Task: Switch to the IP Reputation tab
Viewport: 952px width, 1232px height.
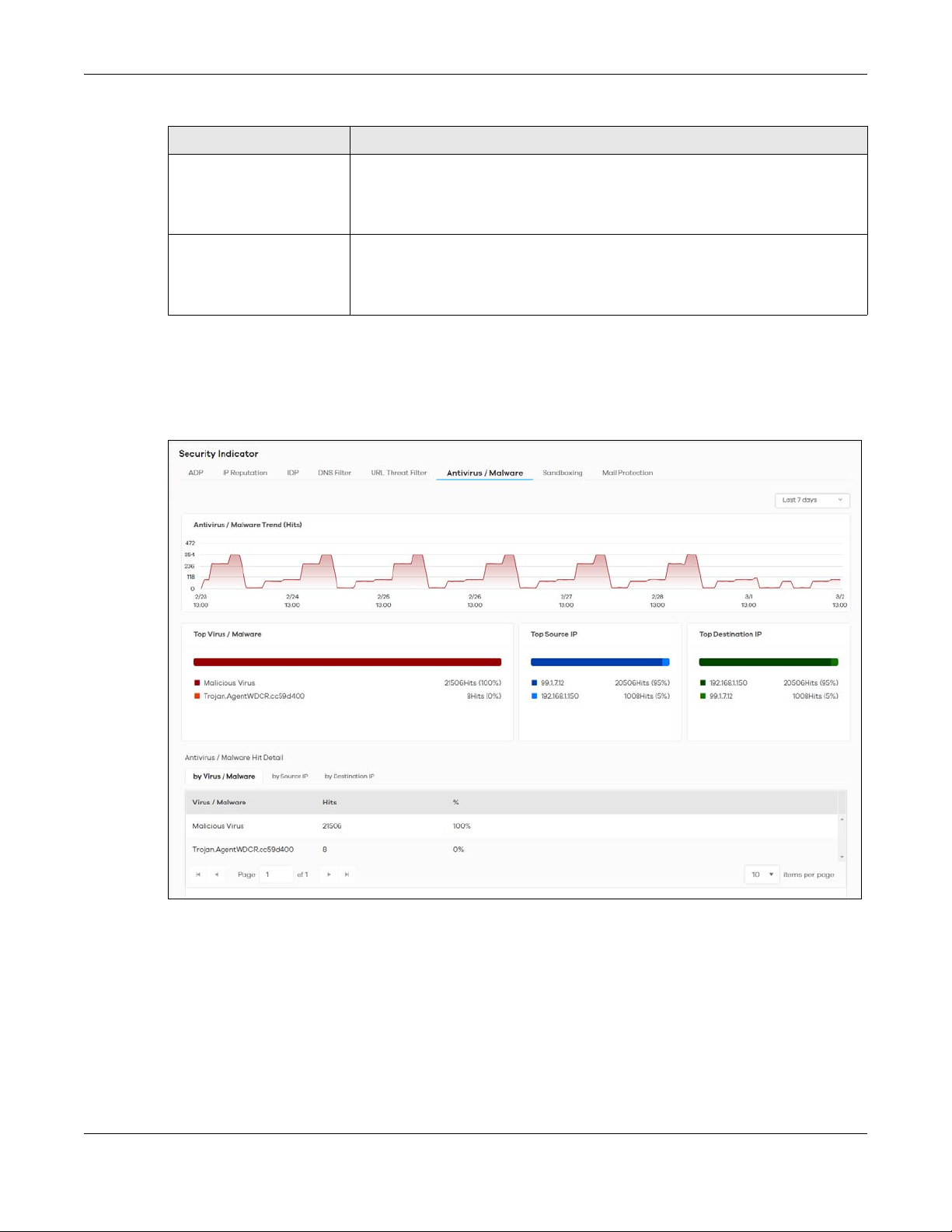Action: 245,473
